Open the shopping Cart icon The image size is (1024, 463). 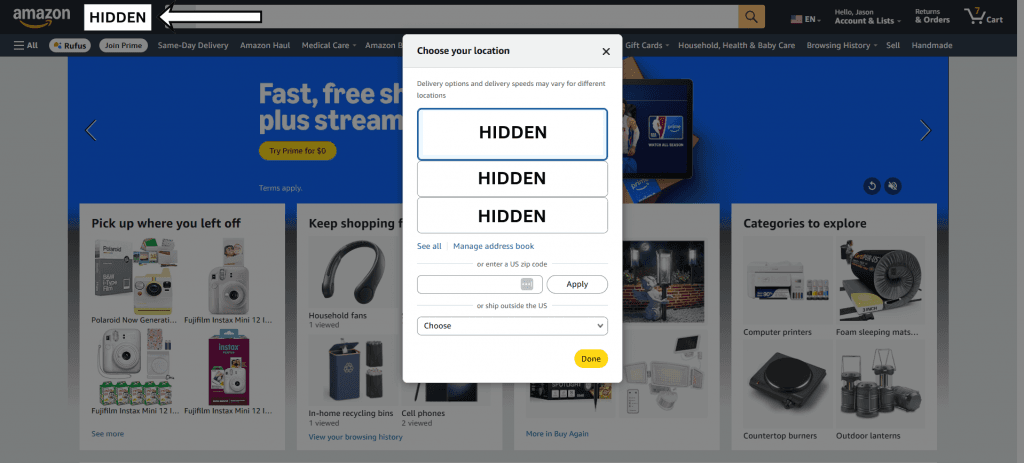984,16
